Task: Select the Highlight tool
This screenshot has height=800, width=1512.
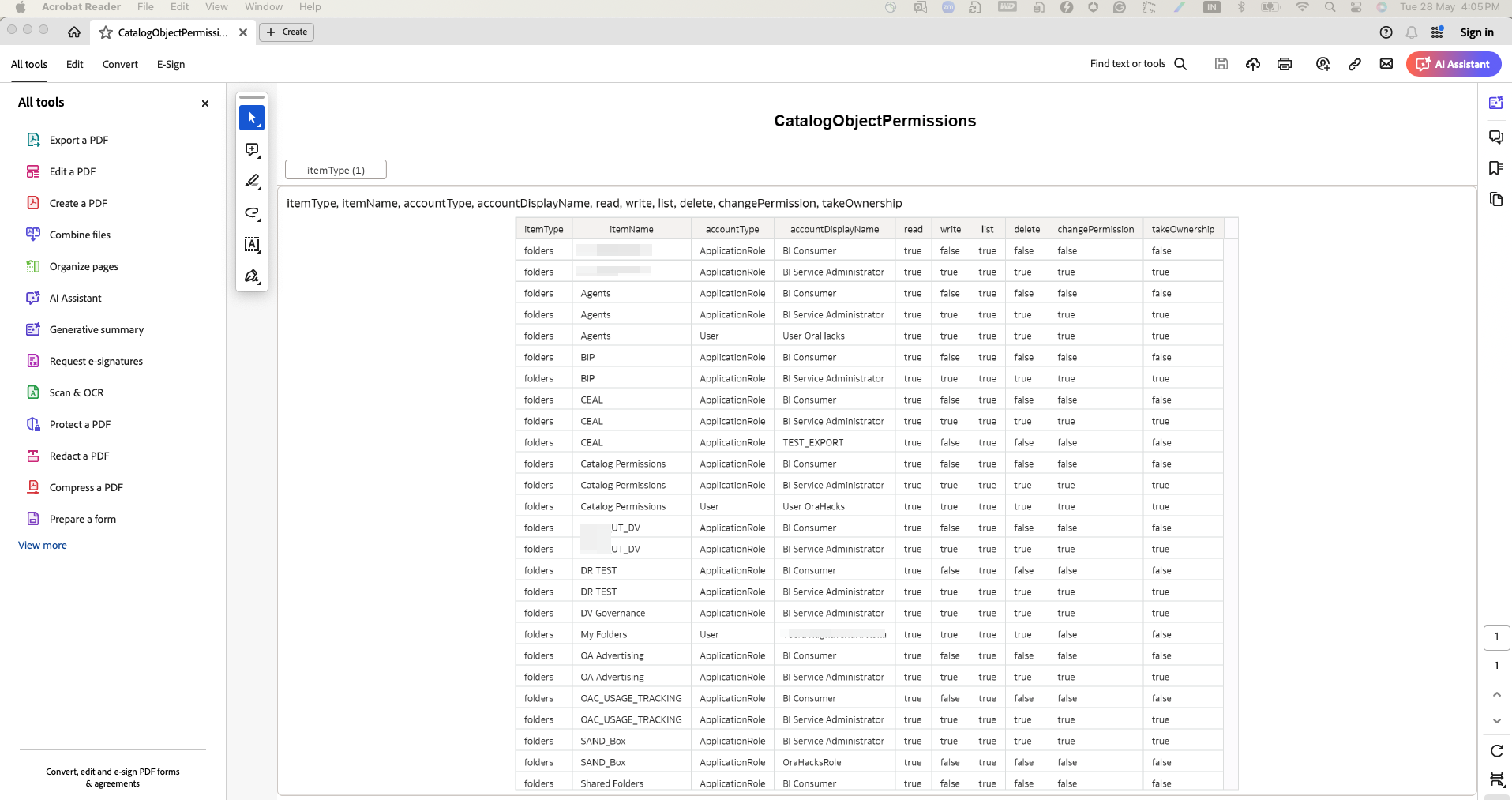Action: (x=251, y=182)
